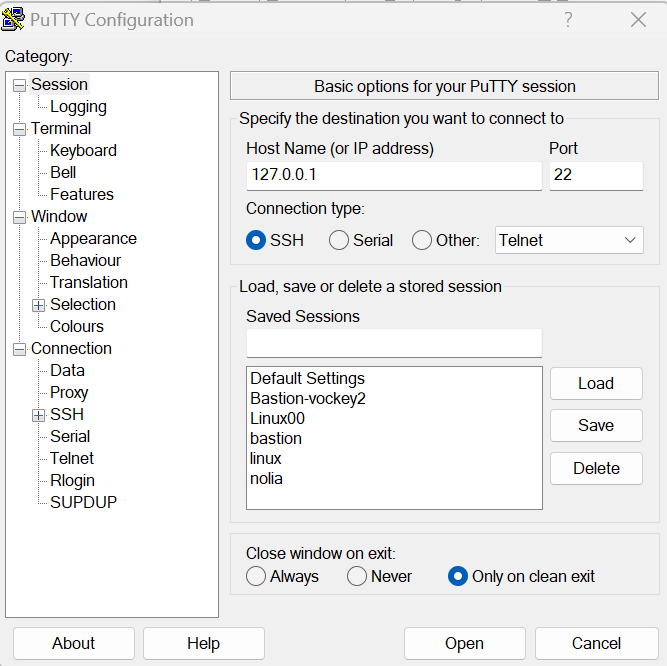
Task: Click the Host Name input field
Action: tap(394, 176)
